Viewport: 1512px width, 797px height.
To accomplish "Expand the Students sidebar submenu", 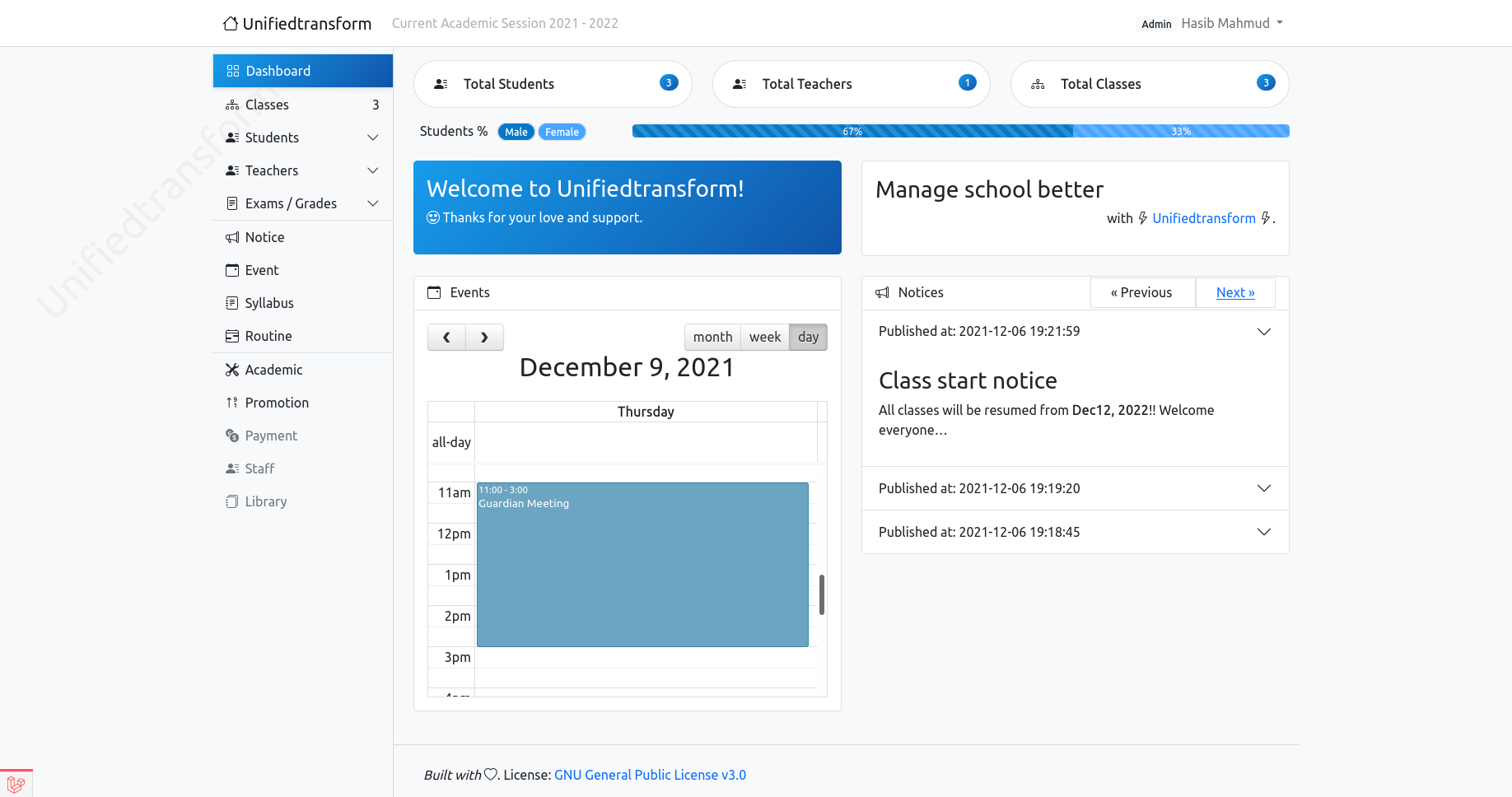I will (373, 137).
